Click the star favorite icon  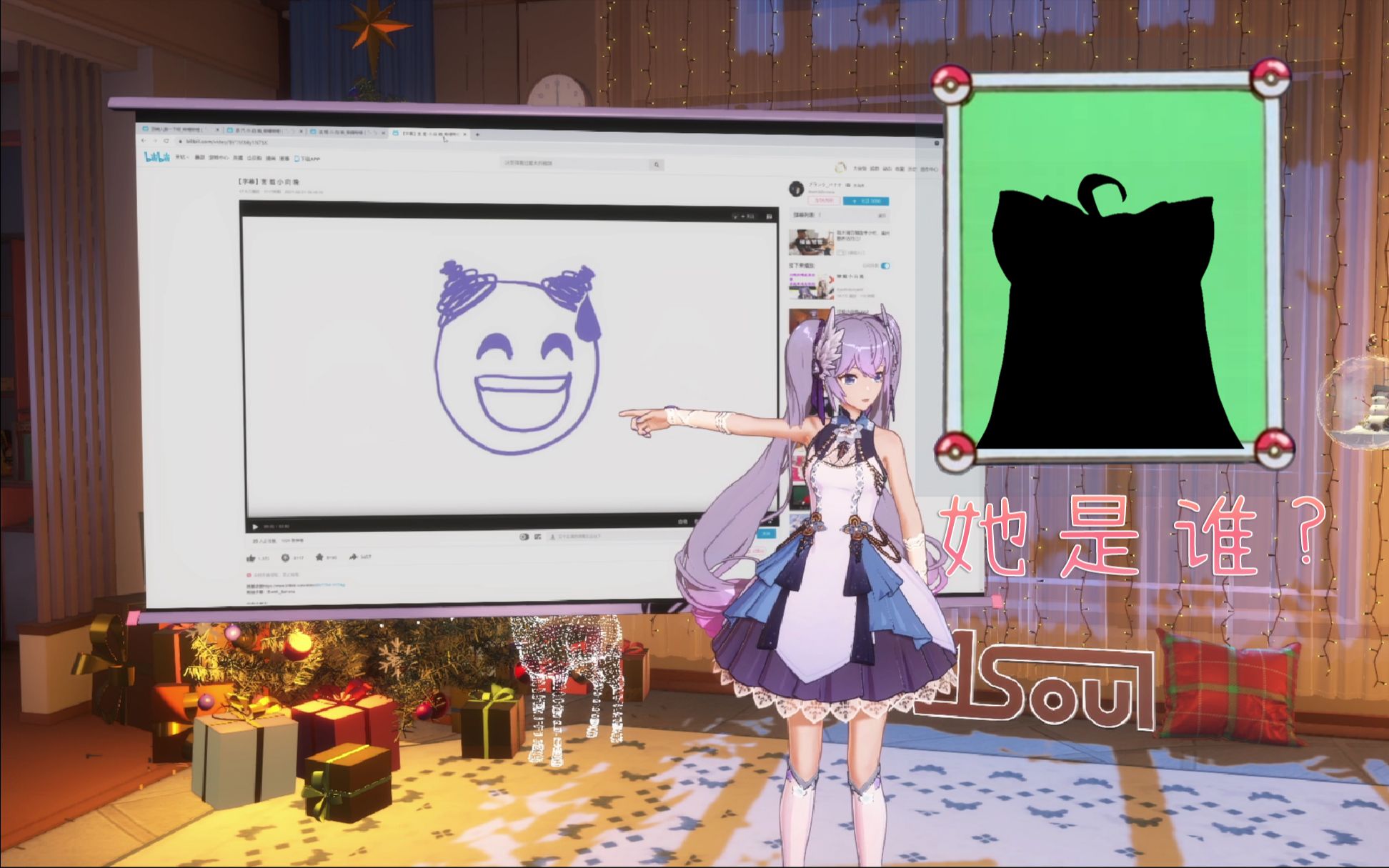[319, 557]
